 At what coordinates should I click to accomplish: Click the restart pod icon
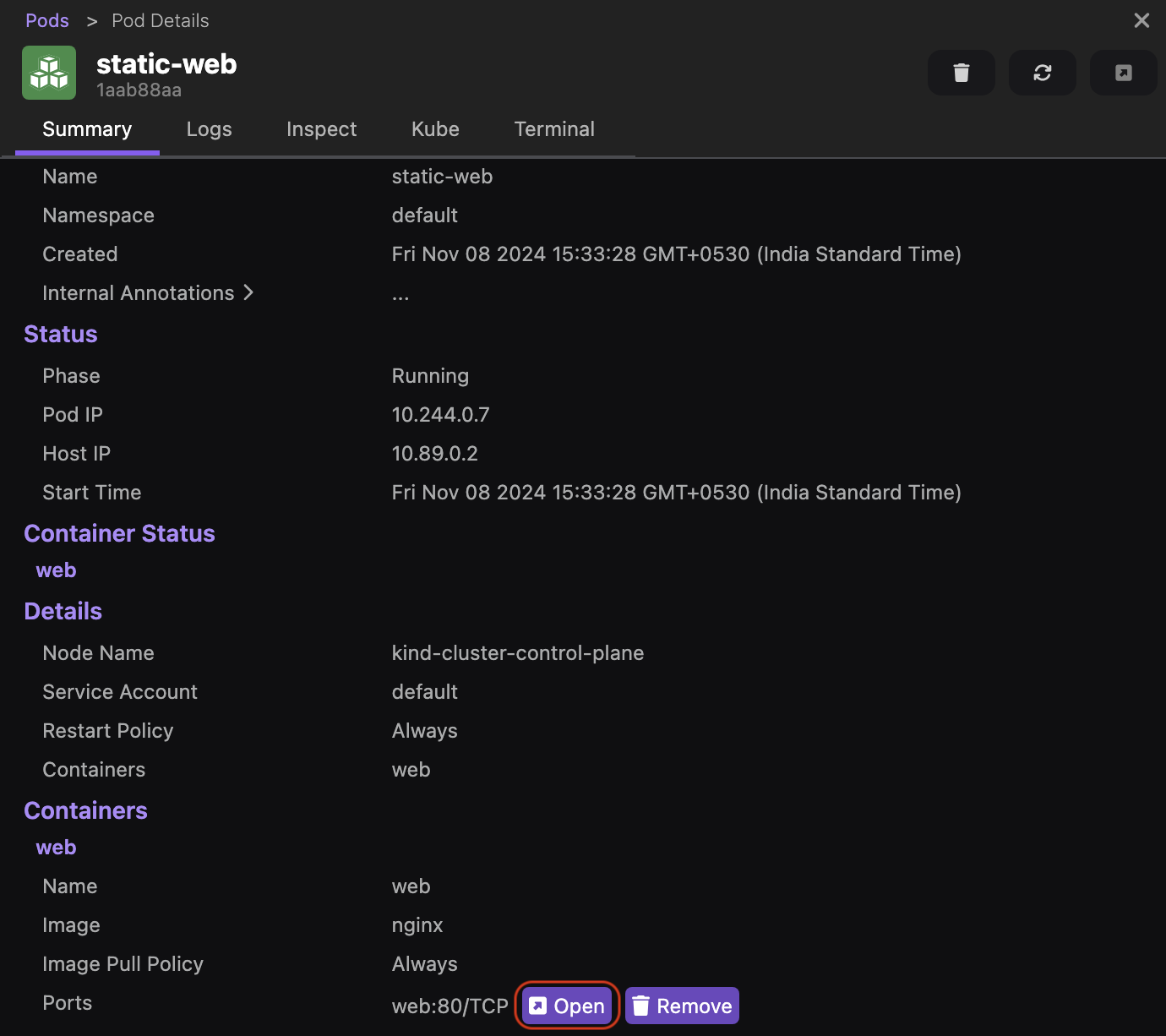pyautogui.click(x=1042, y=73)
